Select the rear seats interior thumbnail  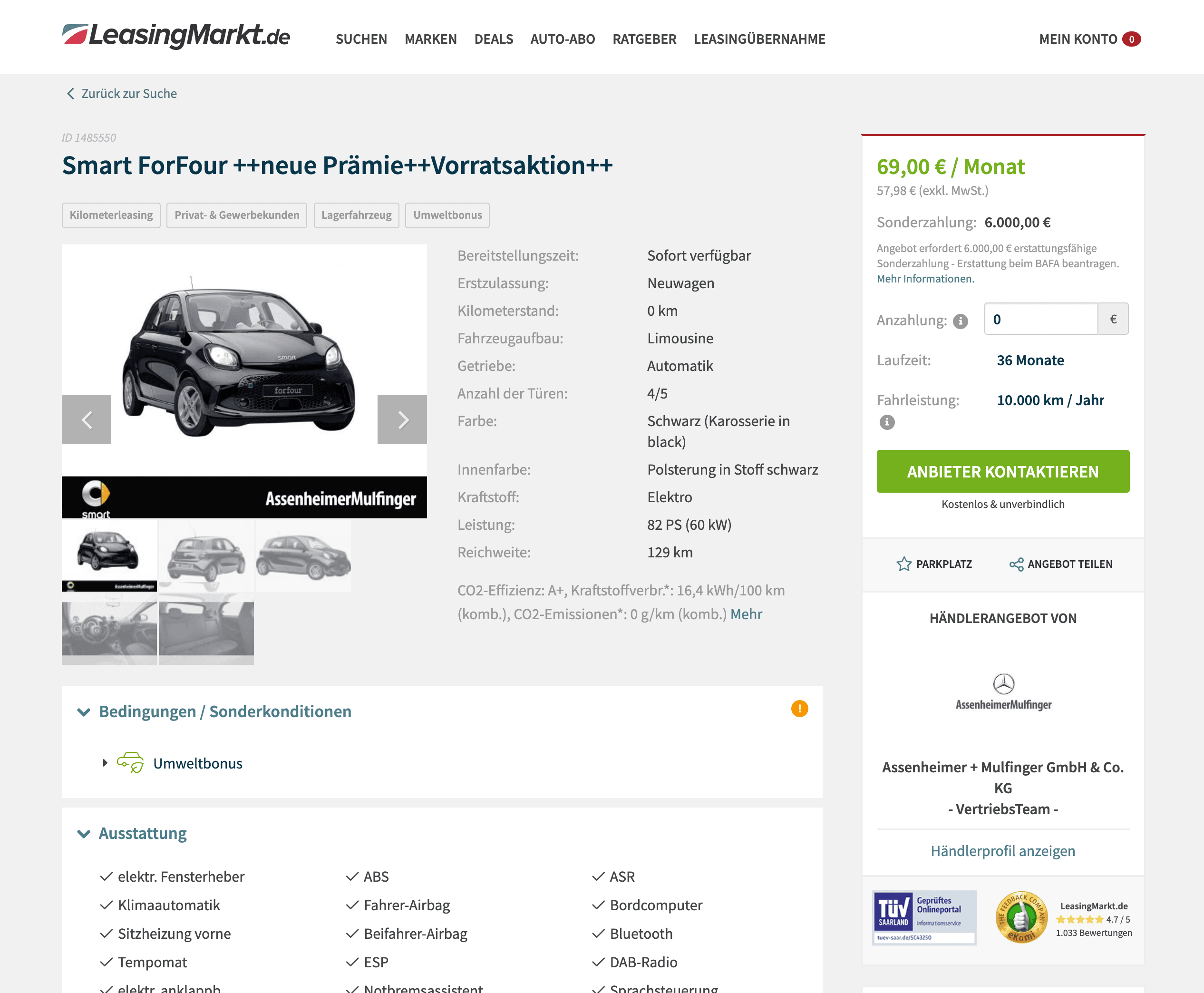point(206,629)
